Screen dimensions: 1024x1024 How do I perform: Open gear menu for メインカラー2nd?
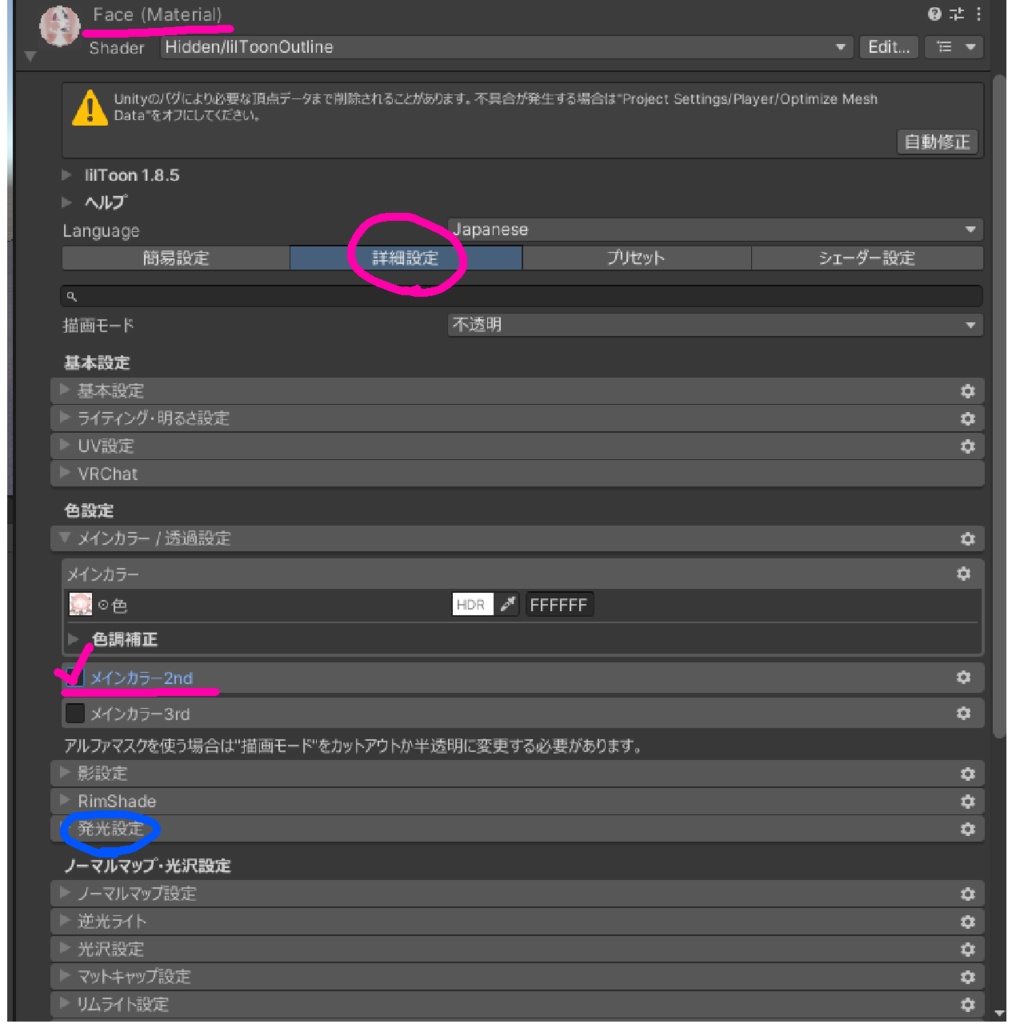pos(963,677)
